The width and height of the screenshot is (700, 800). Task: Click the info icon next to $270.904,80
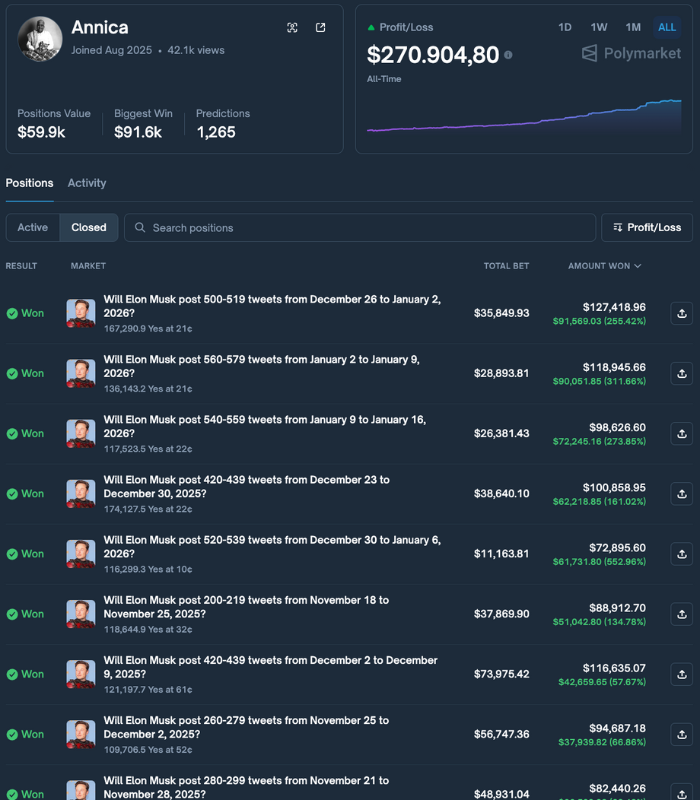[x=508, y=55]
